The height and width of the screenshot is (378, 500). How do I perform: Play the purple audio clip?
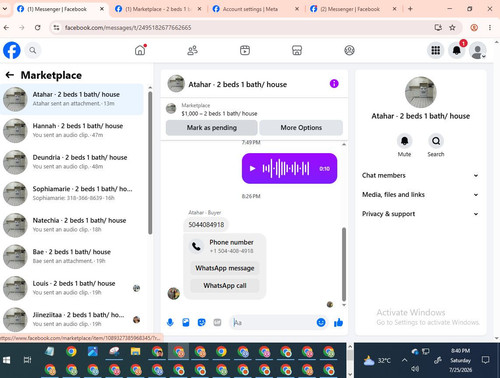252,168
